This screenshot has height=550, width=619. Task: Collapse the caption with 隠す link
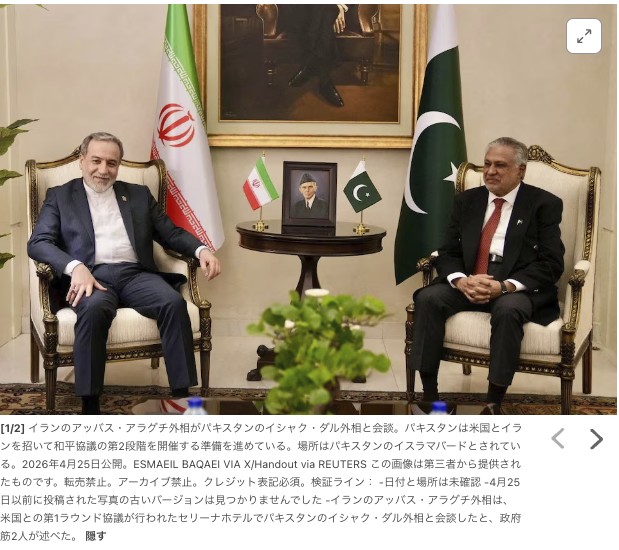[x=96, y=536]
